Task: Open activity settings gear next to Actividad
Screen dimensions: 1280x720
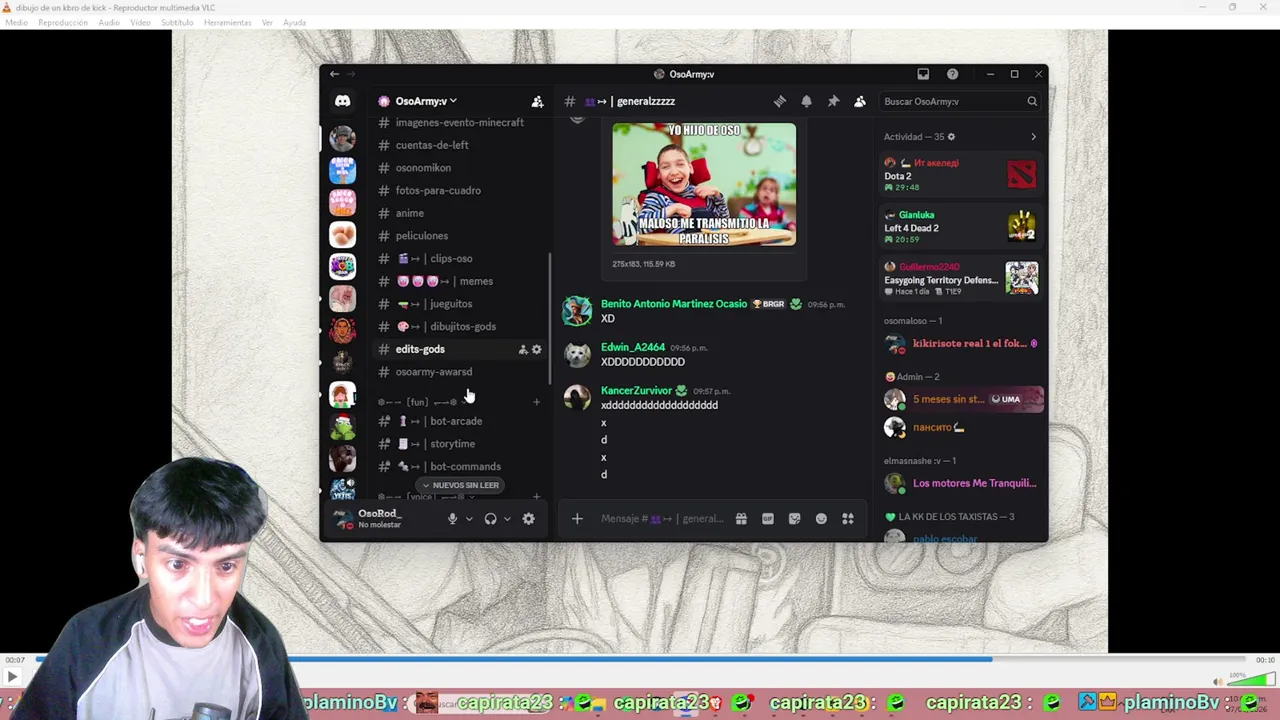Action: 951,137
